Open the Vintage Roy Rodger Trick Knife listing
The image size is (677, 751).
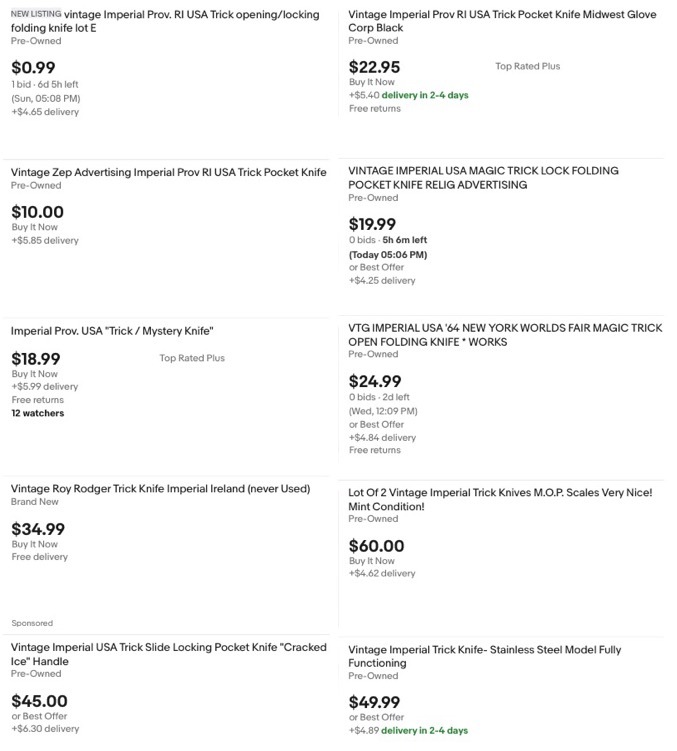tap(161, 489)
